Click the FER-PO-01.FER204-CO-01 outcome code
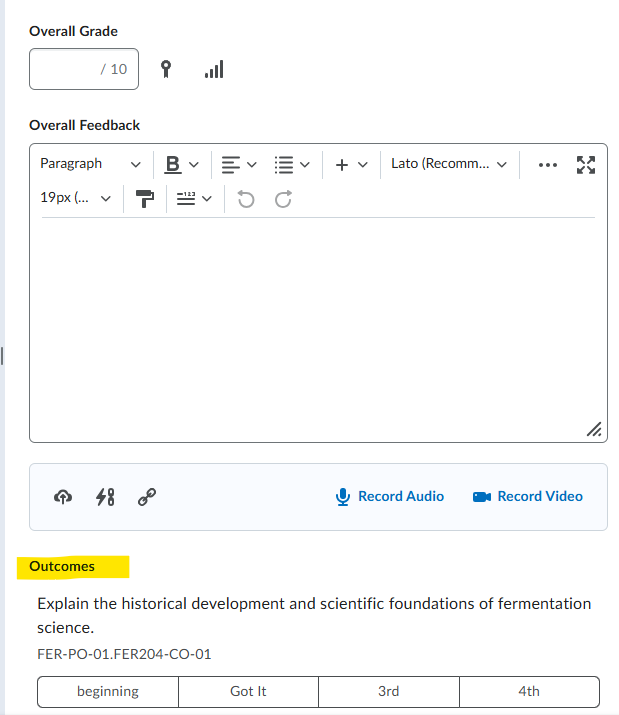The image size is (619, 715). (x=124, y=654)
